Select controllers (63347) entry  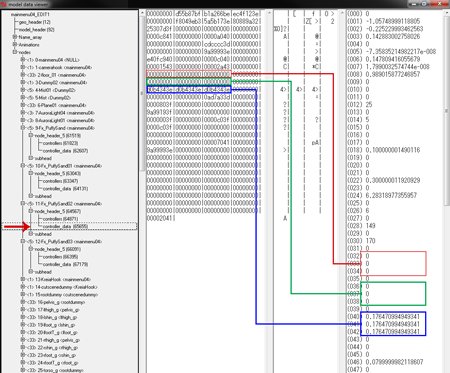tap(60, 181)
